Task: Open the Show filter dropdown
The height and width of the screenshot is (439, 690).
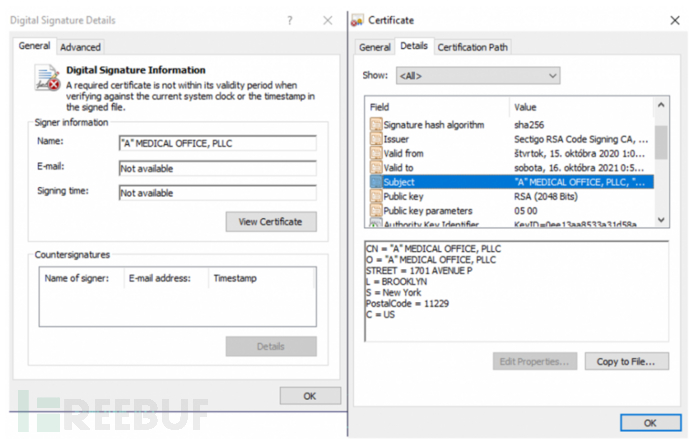Action: click(x=477, y=76)
